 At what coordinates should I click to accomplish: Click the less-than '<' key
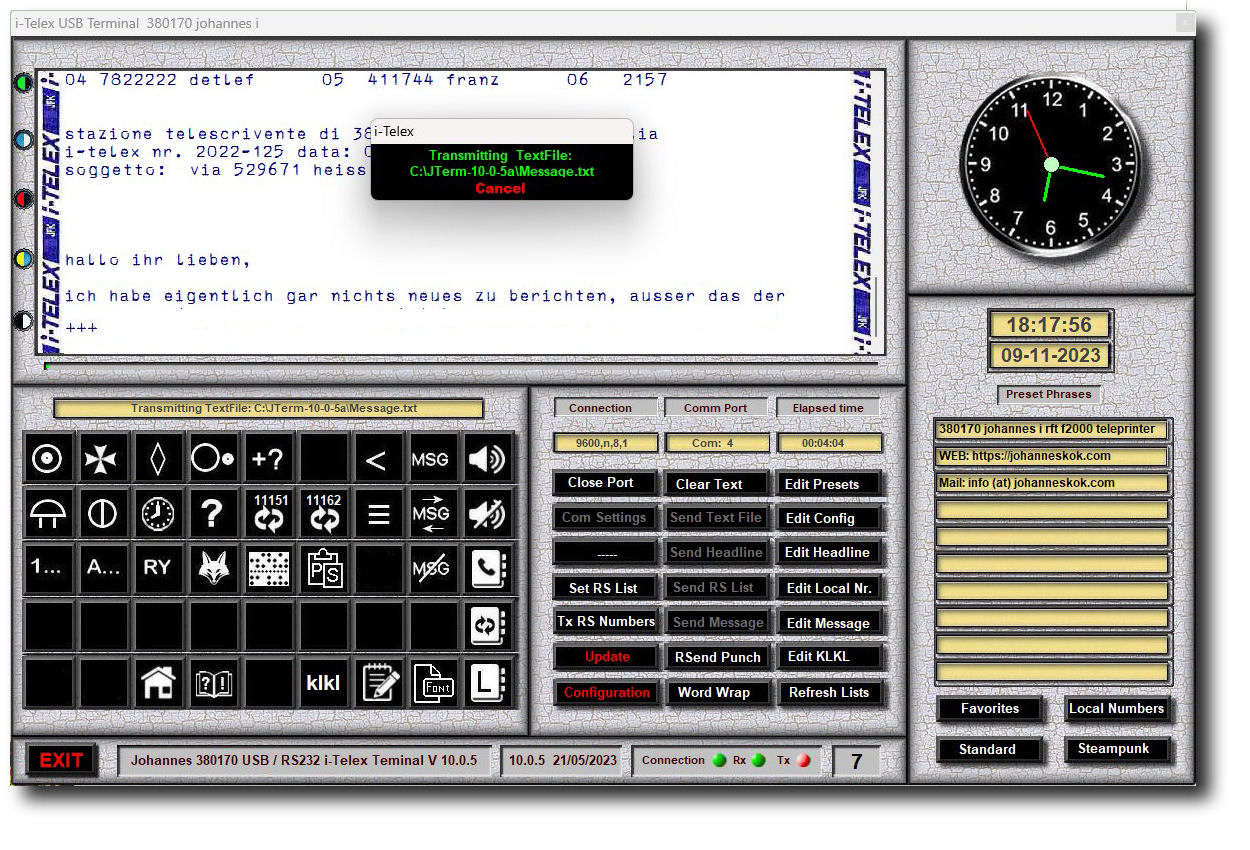377,459
